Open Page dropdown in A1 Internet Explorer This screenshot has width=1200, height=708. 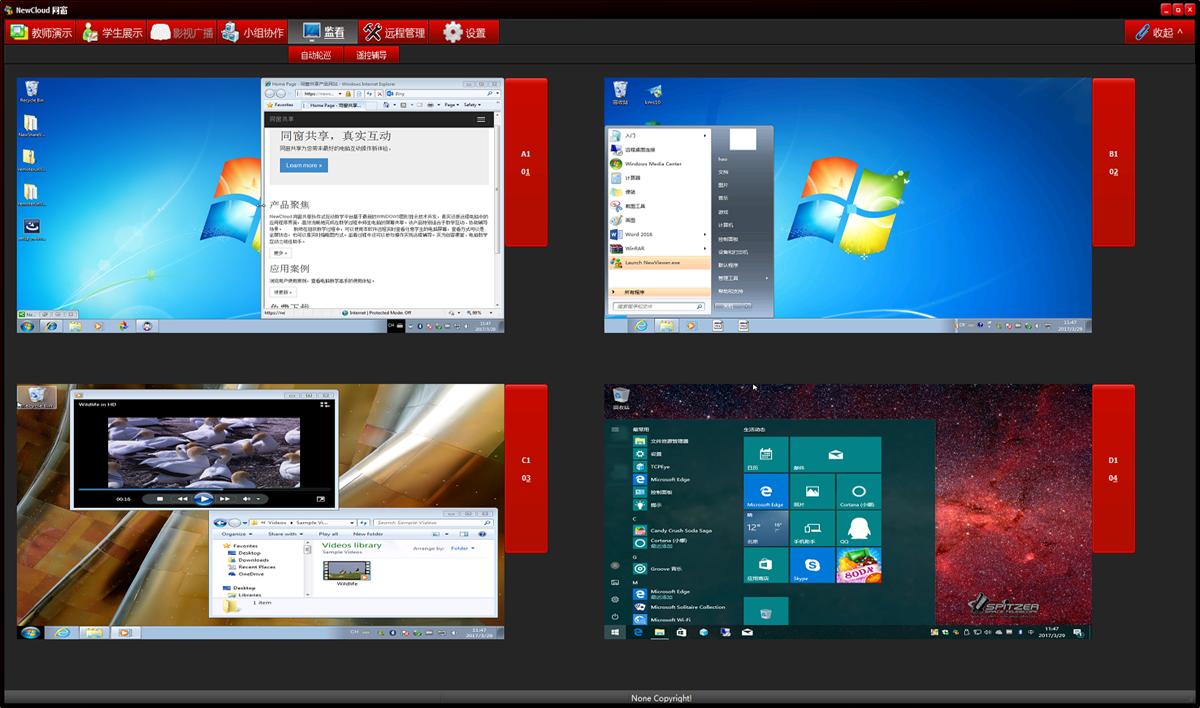451,104
